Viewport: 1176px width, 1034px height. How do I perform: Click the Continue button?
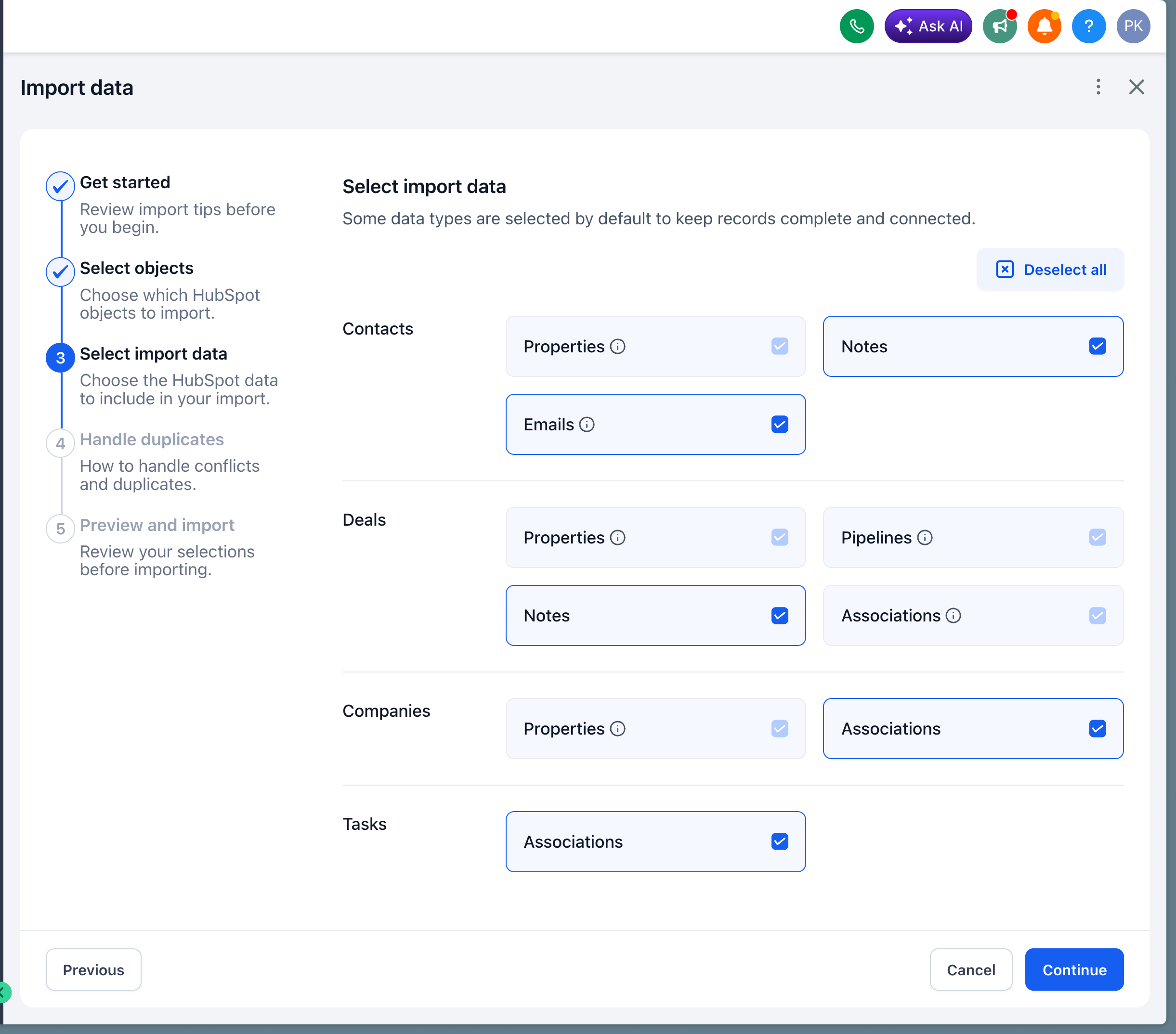point(1074,969)
